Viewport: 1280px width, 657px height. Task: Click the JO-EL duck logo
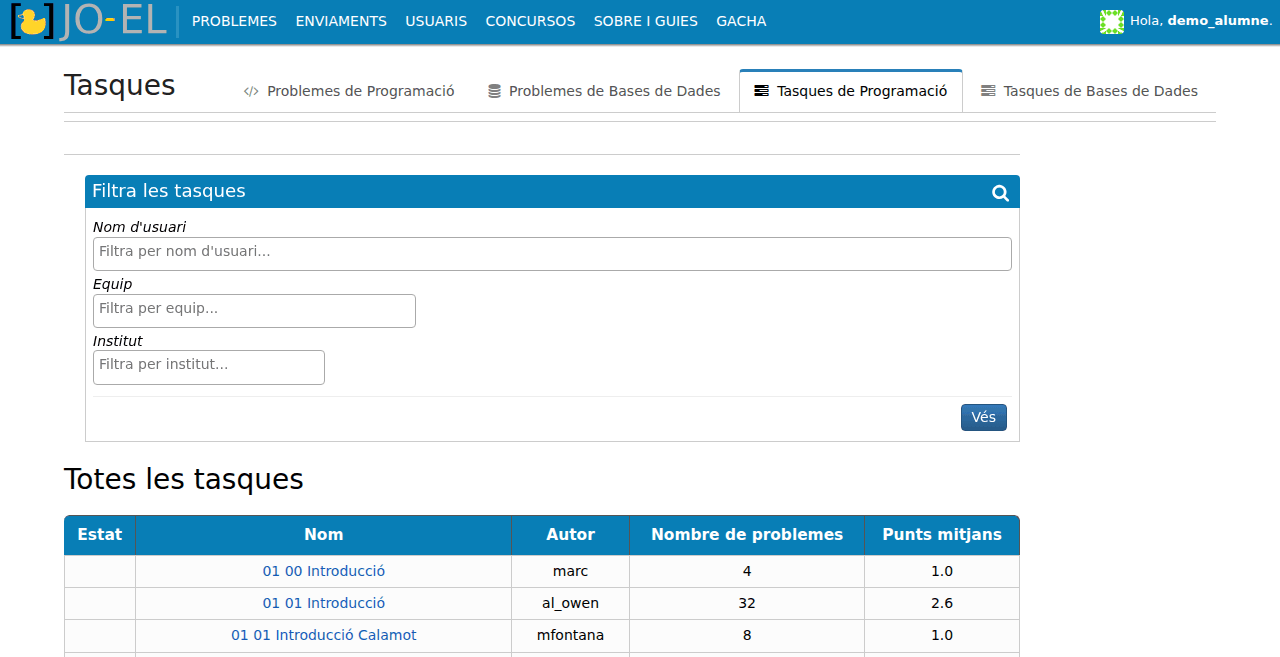point(88,21)
